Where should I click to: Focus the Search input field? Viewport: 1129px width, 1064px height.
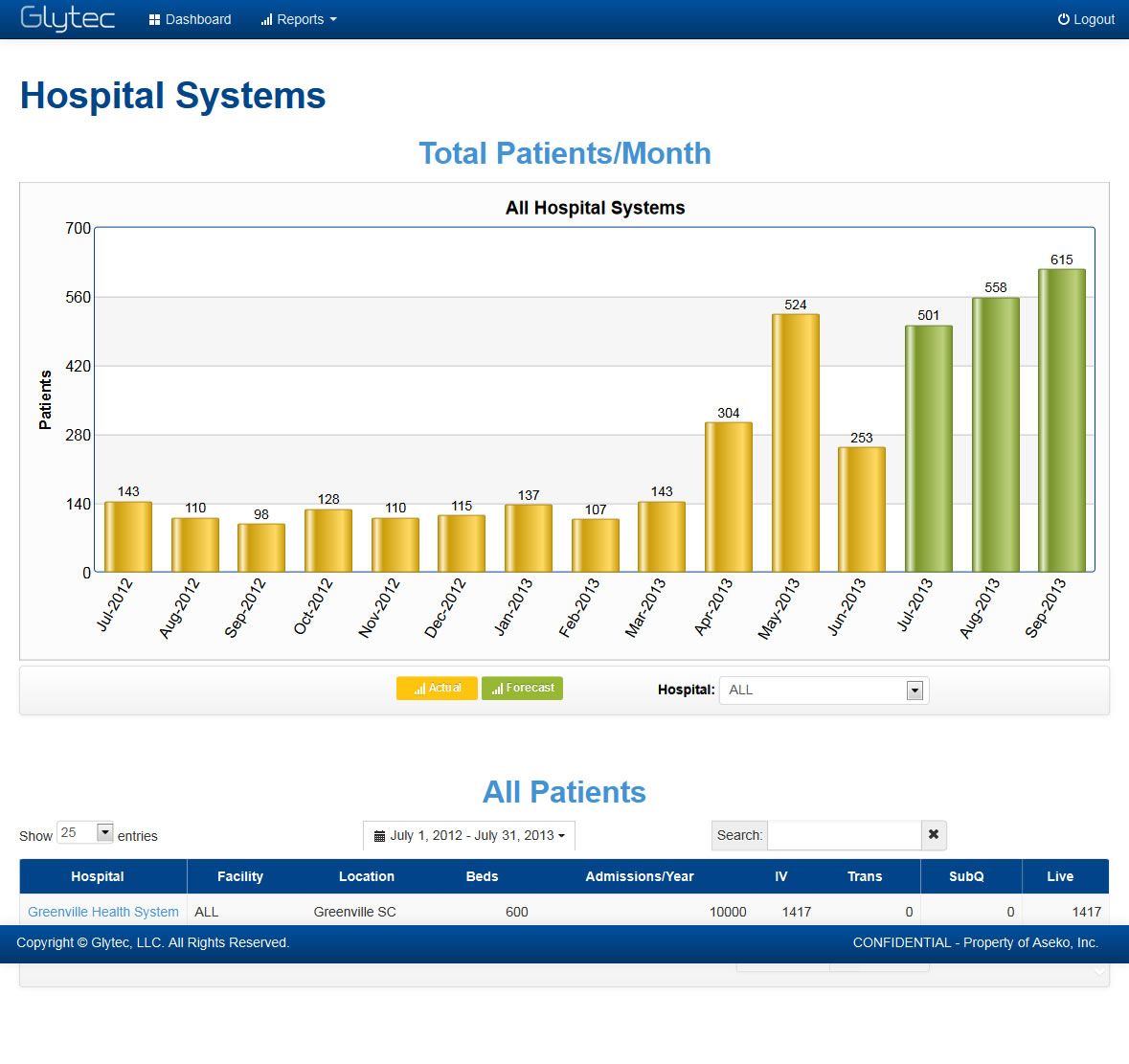coord(844,835)
